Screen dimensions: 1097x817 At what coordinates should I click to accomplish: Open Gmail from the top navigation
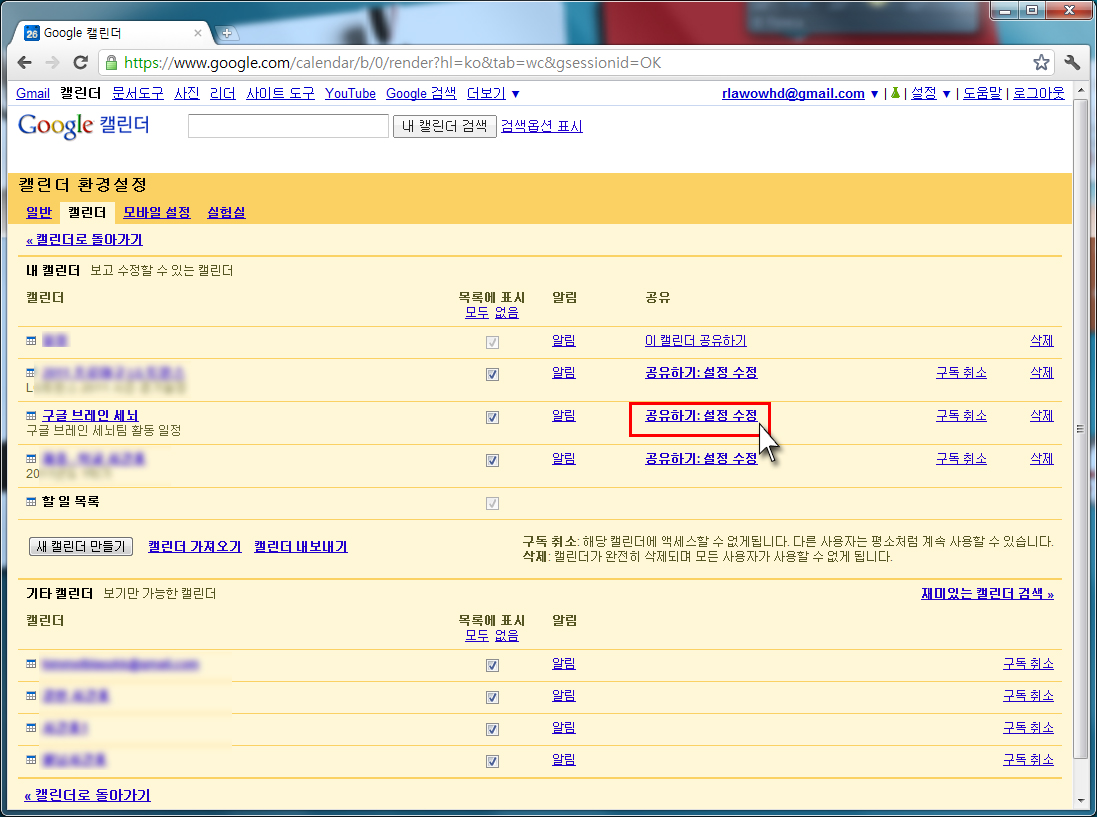[33, 93]
